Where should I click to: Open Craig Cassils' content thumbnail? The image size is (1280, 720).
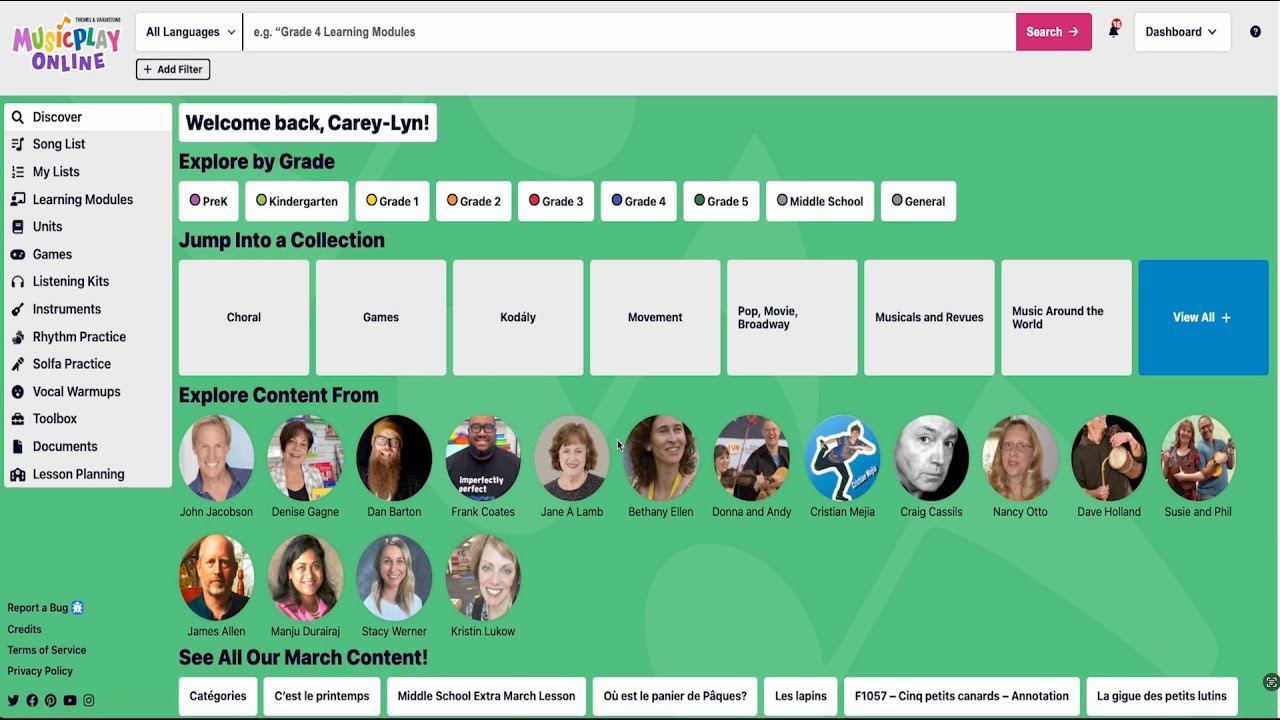click(931, 458)
